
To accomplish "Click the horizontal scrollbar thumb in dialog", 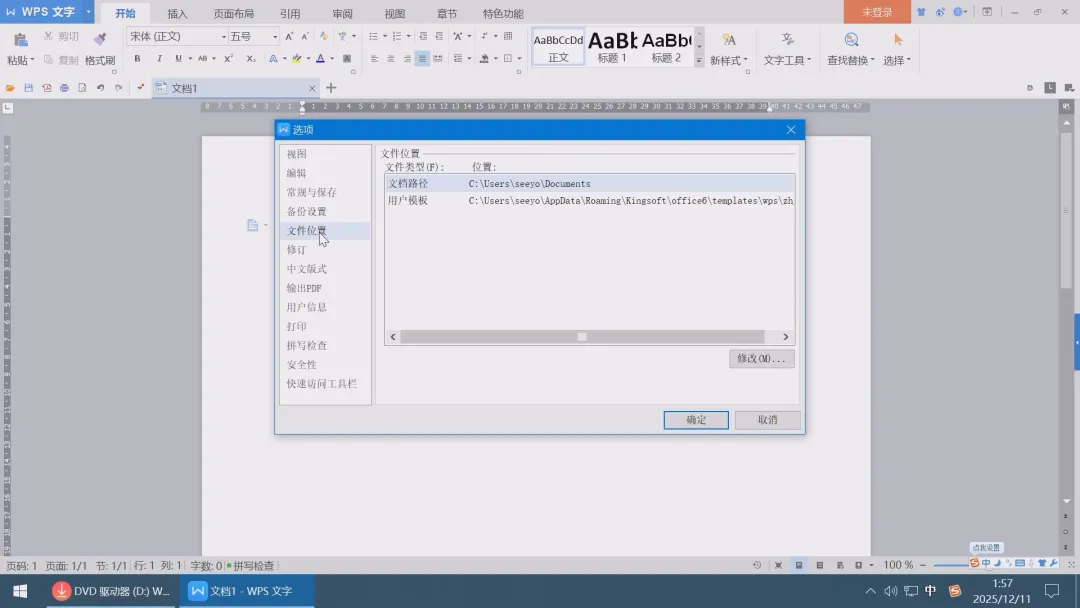I will (582, 337).
